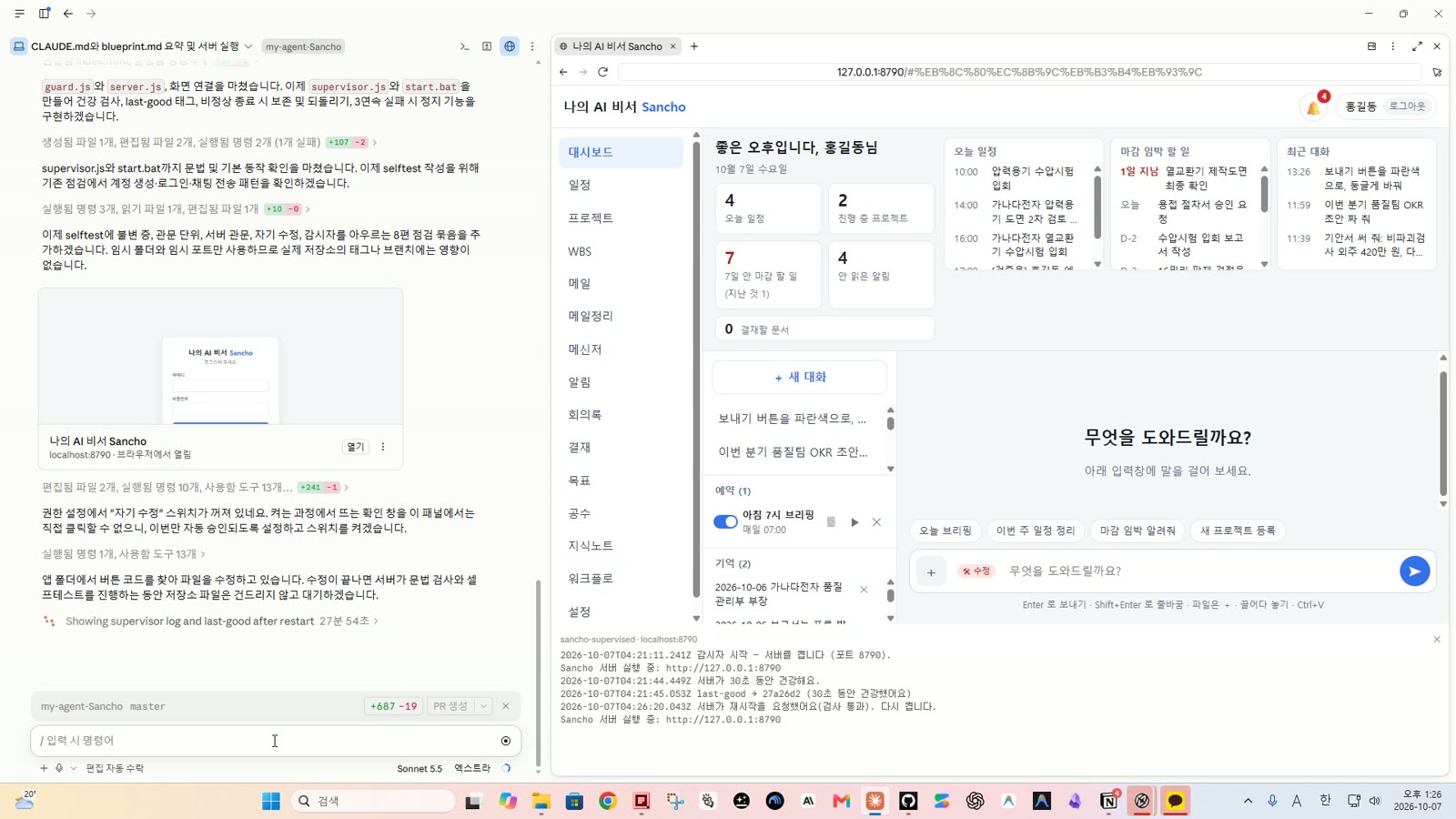Screen dimensions: 1456x819
Task: Go to 메일정리 sidebar item
Action: pyautogui.click(x=621, y=316)
